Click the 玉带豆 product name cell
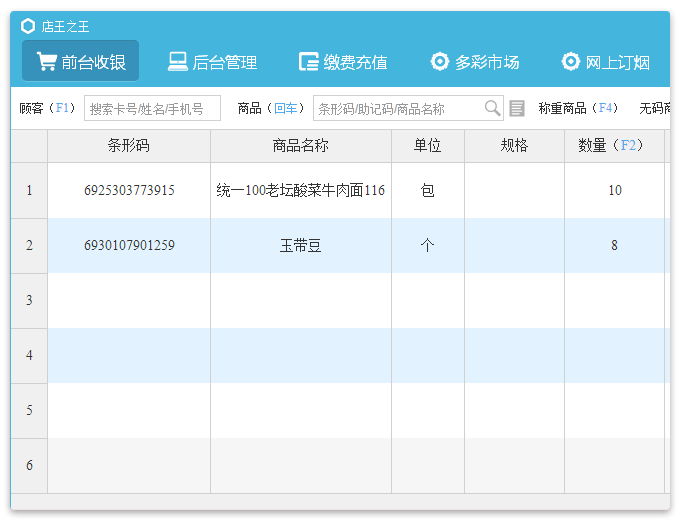Screen dimensions: 680x520 click(x=300, y=245)
